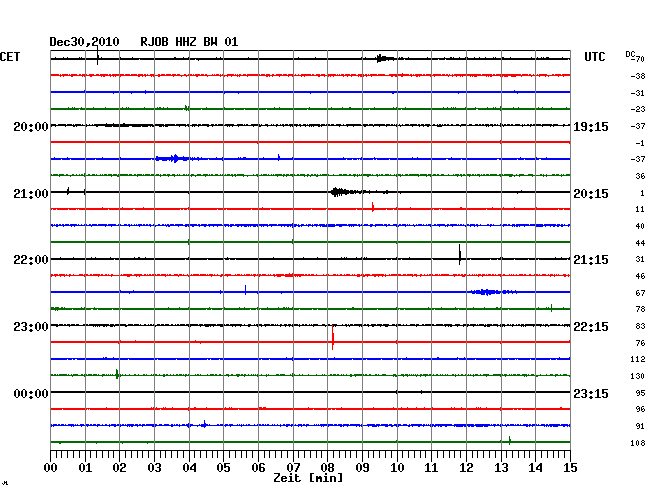Click minute tick label "03" on time axis
Image resolution: width=650 pixels, height=494 pixels.
point(154,468)
